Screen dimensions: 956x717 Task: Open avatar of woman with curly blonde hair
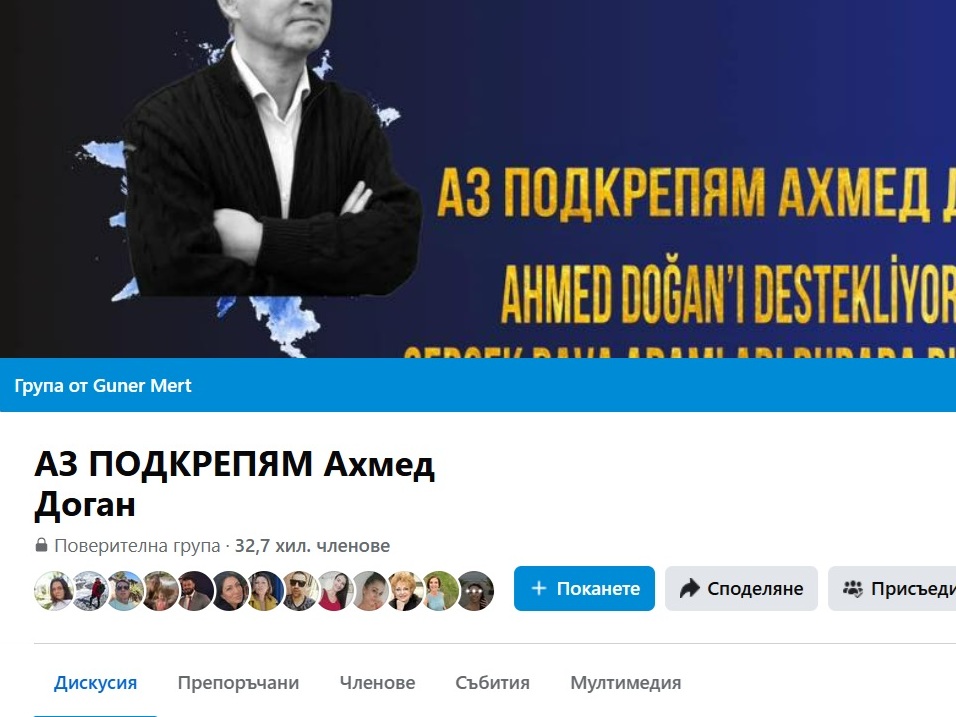coord(405,590)
